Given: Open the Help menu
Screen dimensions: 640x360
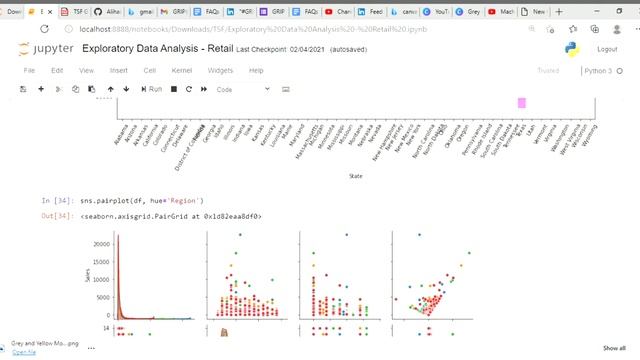Looking at the screenshot, I should click(256, 70).
